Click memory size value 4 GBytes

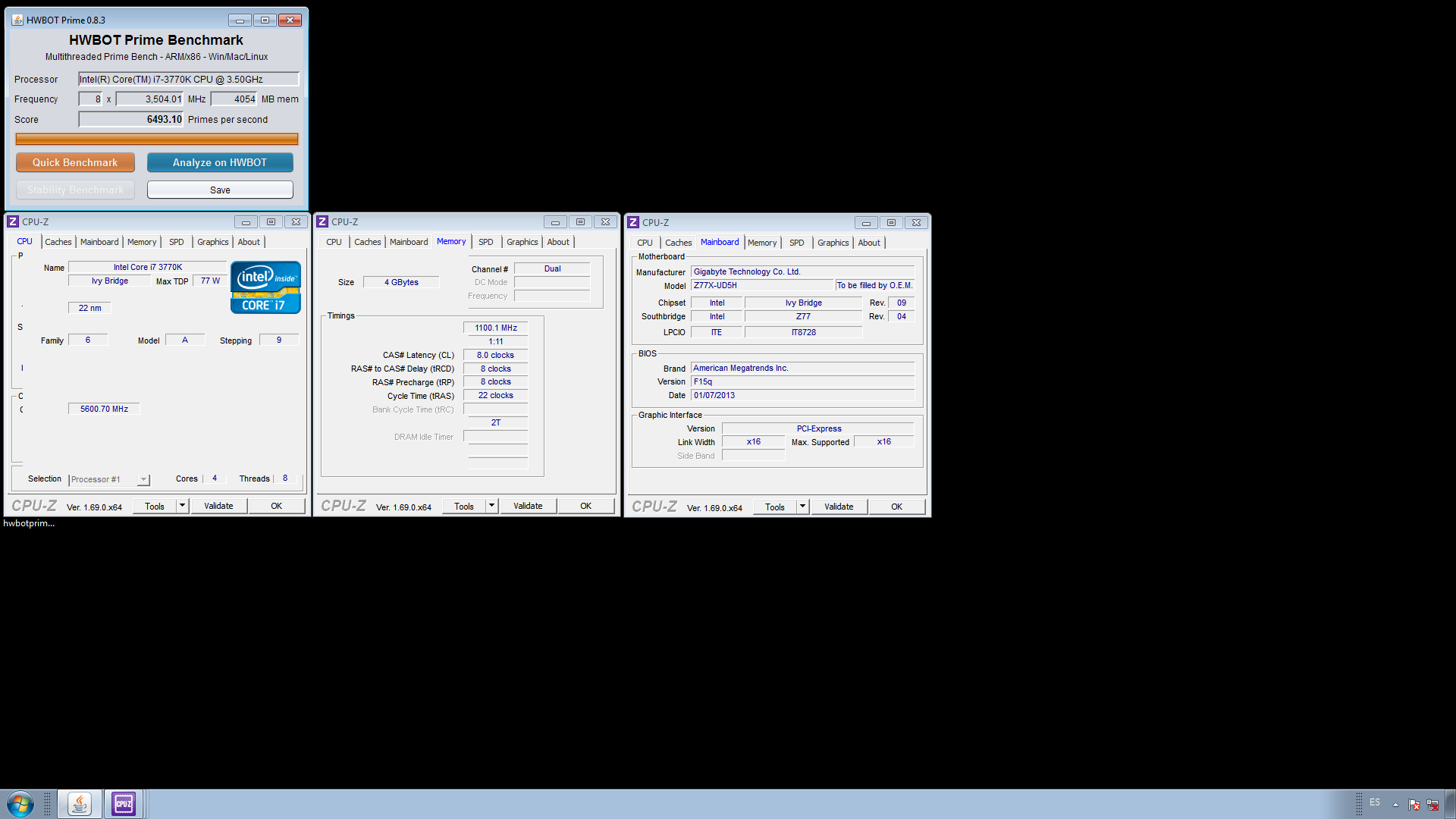(x=401, y=282)
